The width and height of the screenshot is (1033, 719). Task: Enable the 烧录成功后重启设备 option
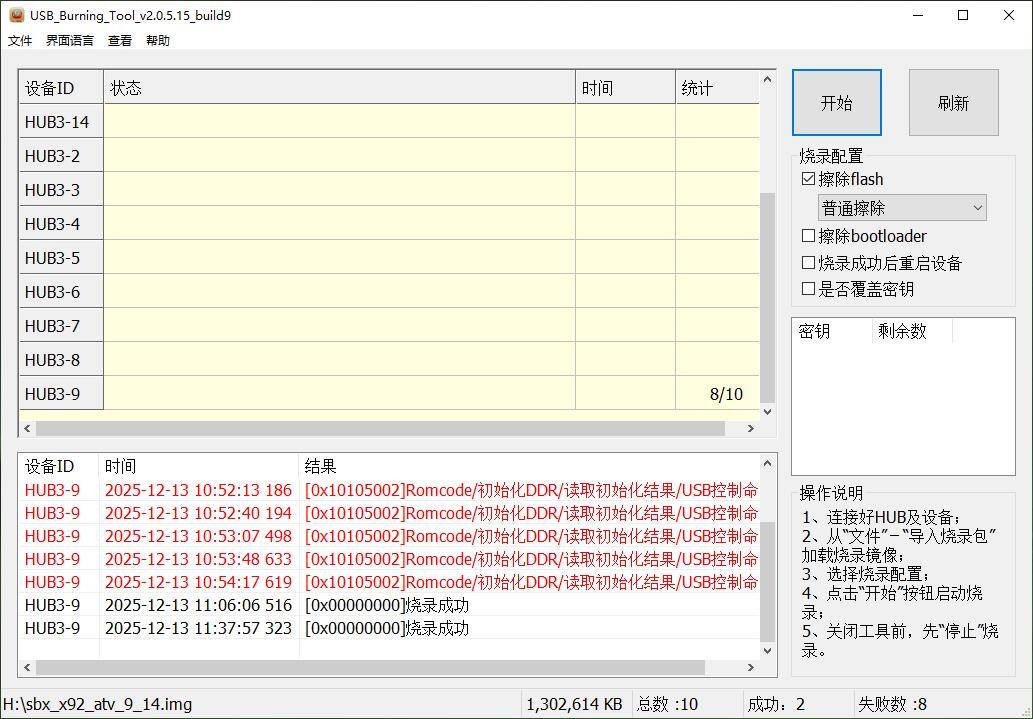[808, 262]
